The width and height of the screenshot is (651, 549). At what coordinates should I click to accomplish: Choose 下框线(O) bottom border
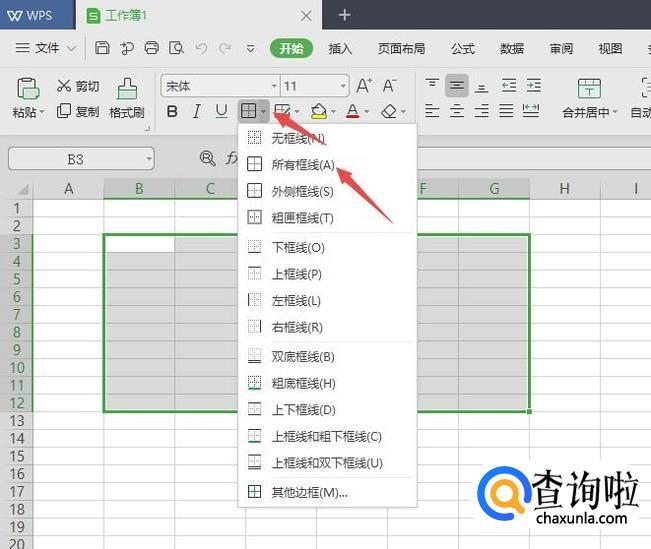coord(328,247)
